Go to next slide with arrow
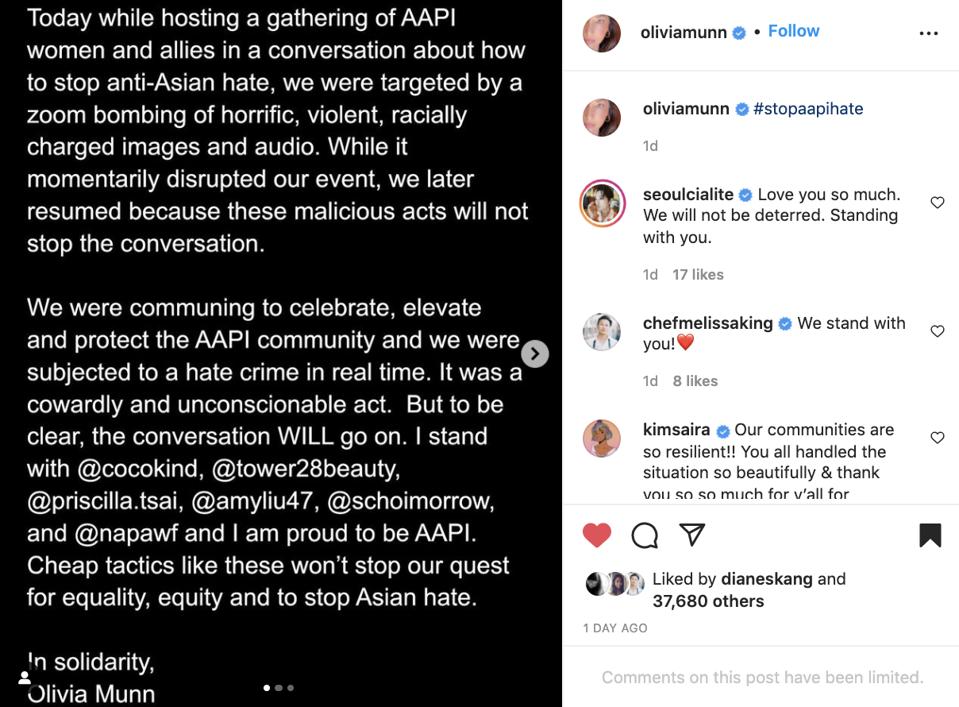This screenshot has width=959, height=707. 535,353
